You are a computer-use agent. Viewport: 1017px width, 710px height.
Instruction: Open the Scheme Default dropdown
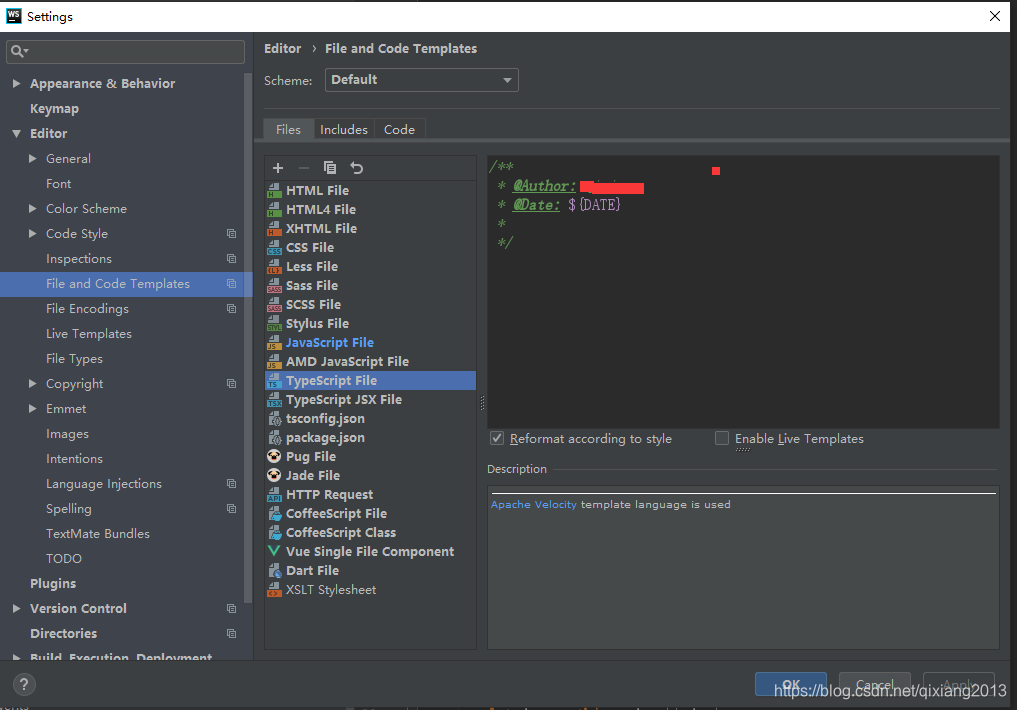422,80
